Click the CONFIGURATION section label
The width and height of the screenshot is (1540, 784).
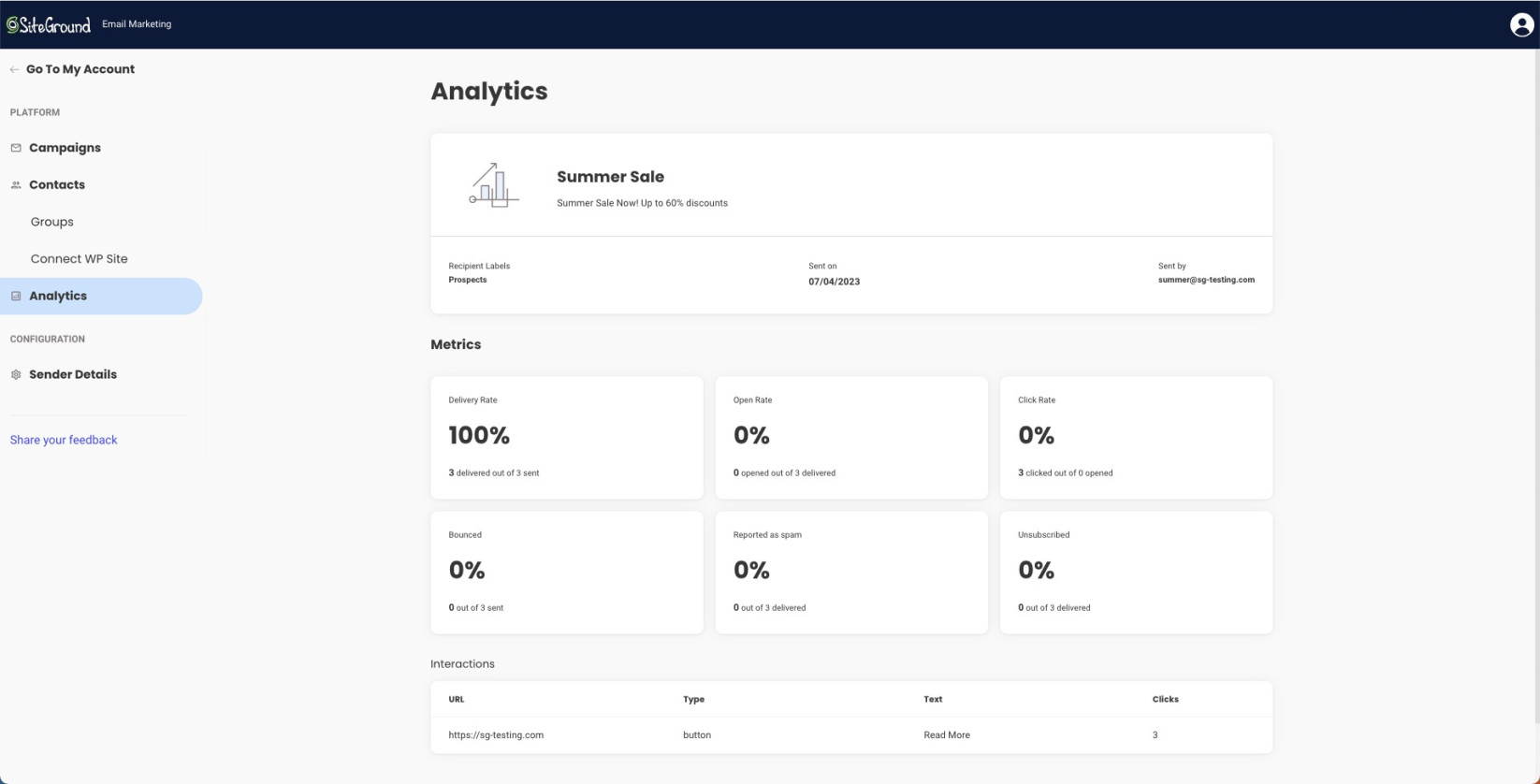[x=48, y=340]
